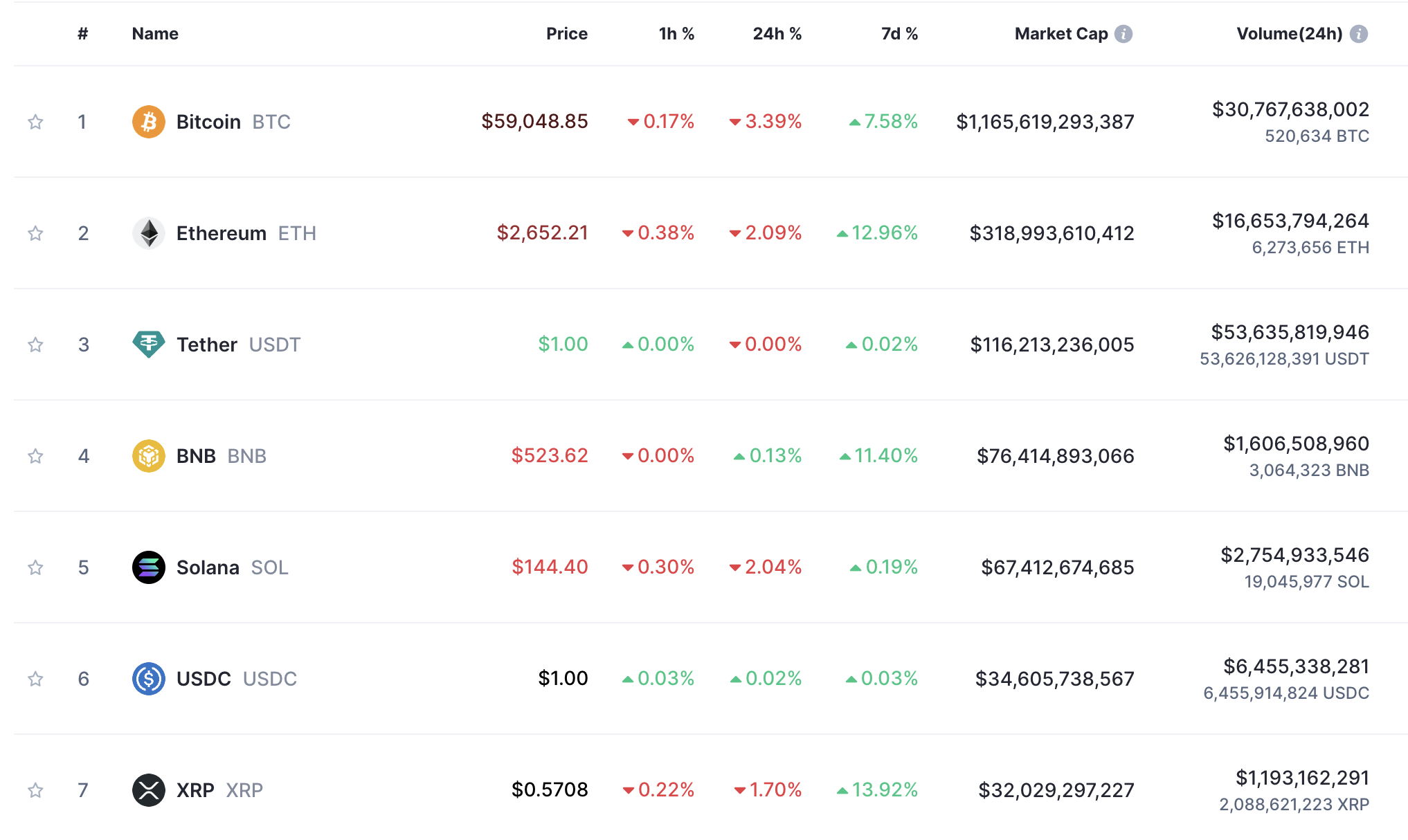Toggle the USDC watchlist star
The height and width of the screenshot is (840, 1408).
(x=35, y=679)
